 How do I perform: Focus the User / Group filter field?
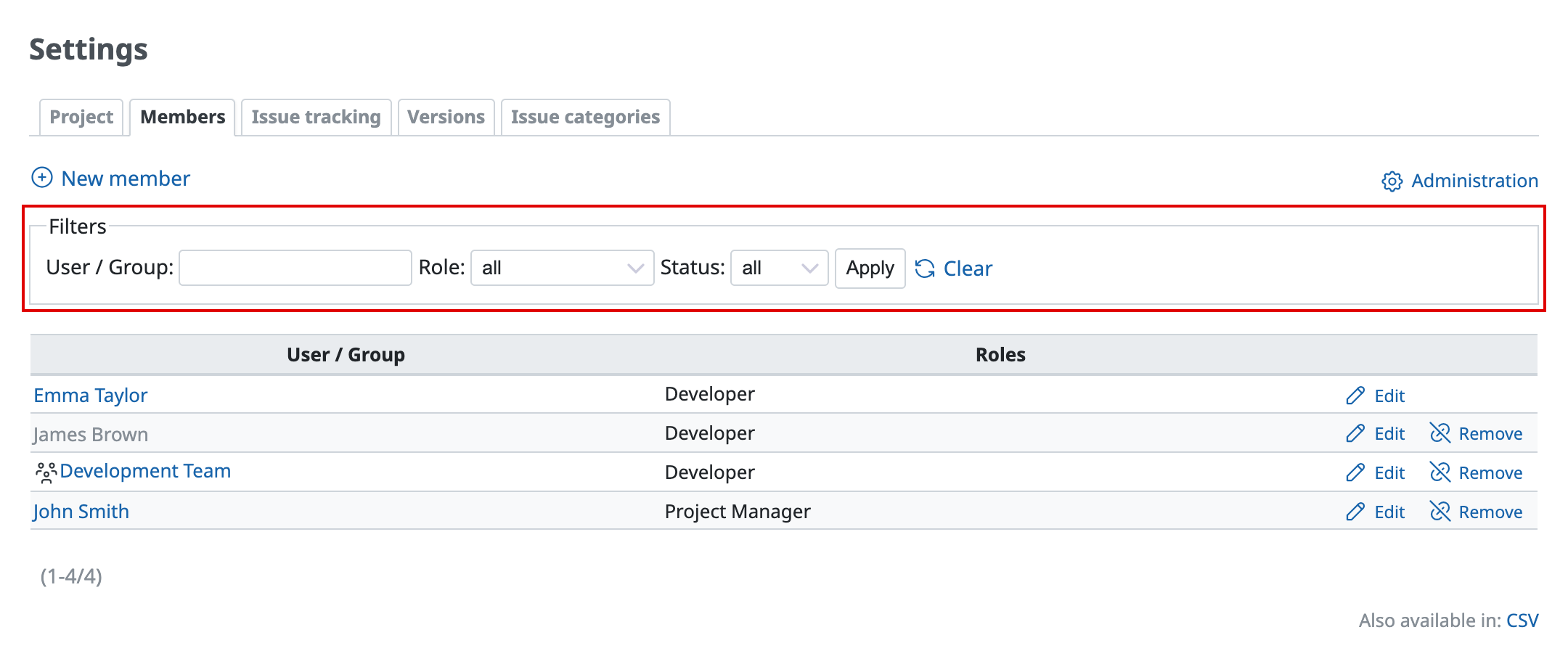[x=295, y=268]
